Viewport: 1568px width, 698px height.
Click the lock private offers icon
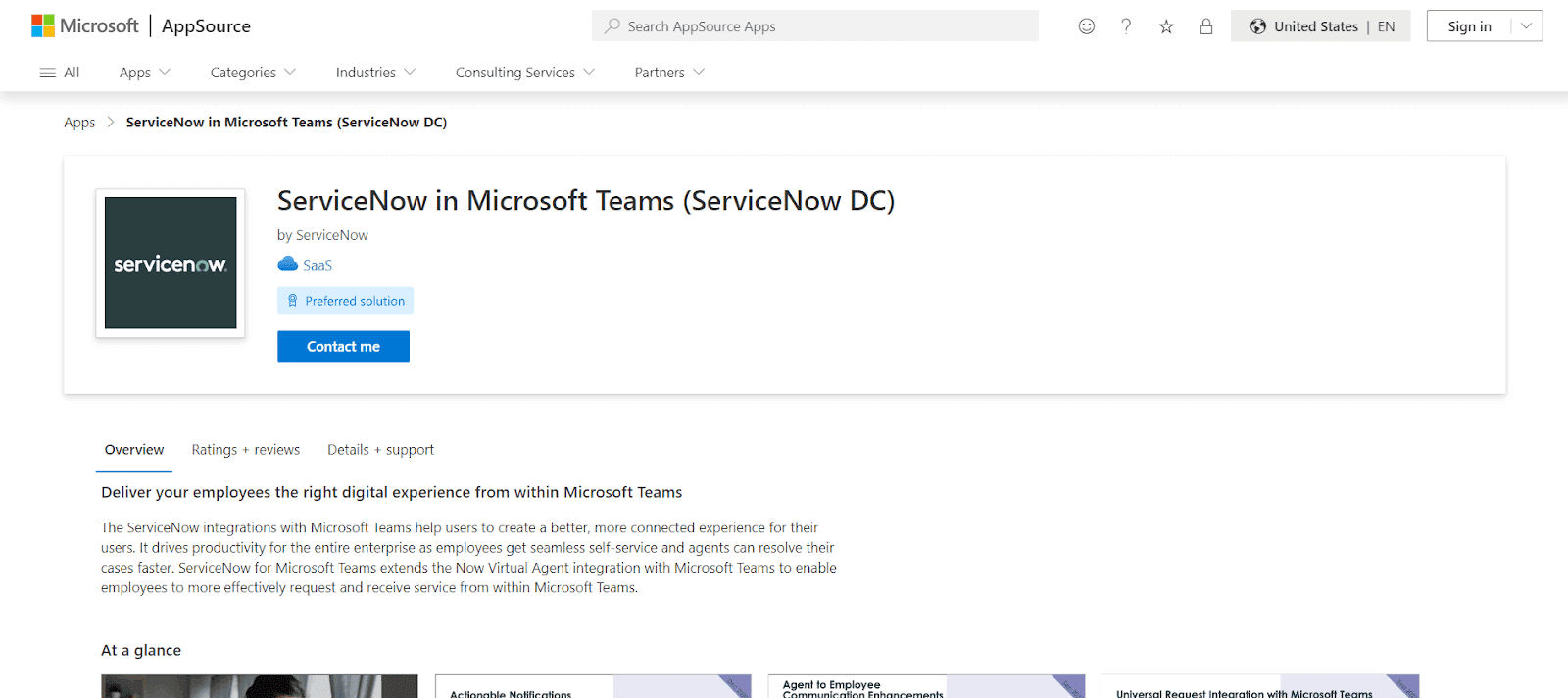coord(1206,26)
